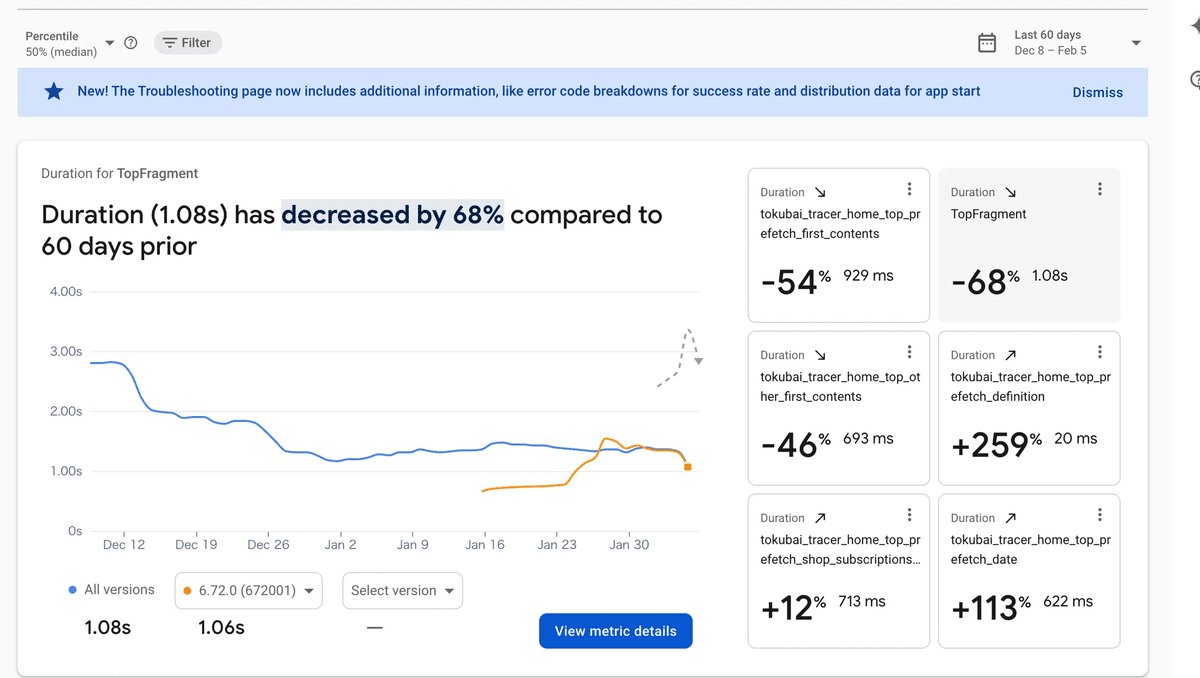This screenshot has height=678, width=1200.
Task: Click the calendar icon for date range
Action: pyautogui.click(x=987, y=42)
